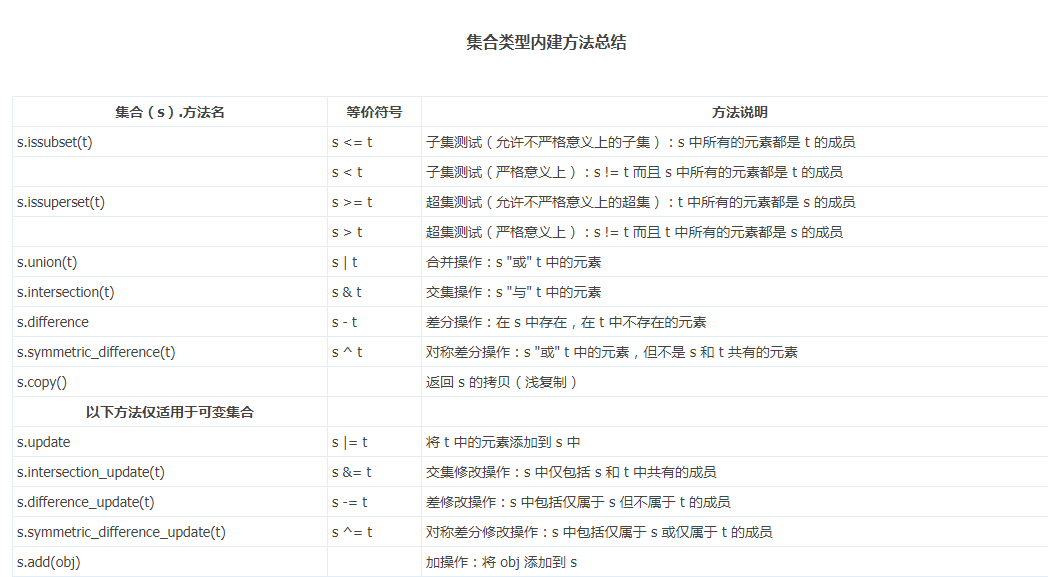Click description 将 t 中的元素添加到 s 中
Viewport: 1048px width, 577px height.
tap(503, 442)
